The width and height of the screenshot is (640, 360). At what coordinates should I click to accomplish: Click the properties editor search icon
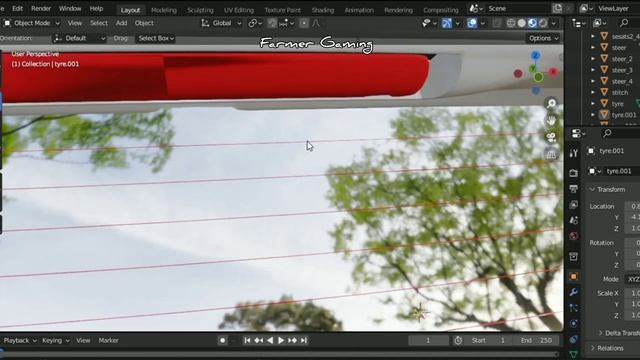[607, 133]
